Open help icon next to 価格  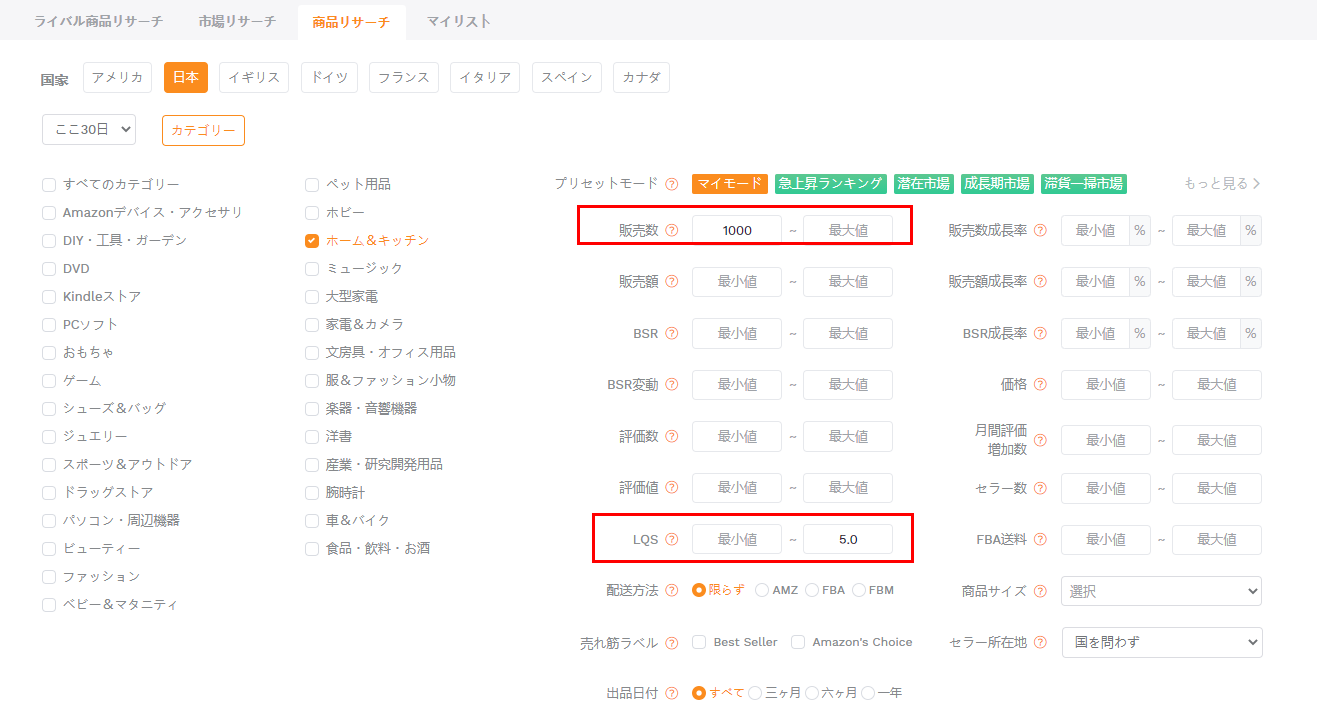[1041, 384]
